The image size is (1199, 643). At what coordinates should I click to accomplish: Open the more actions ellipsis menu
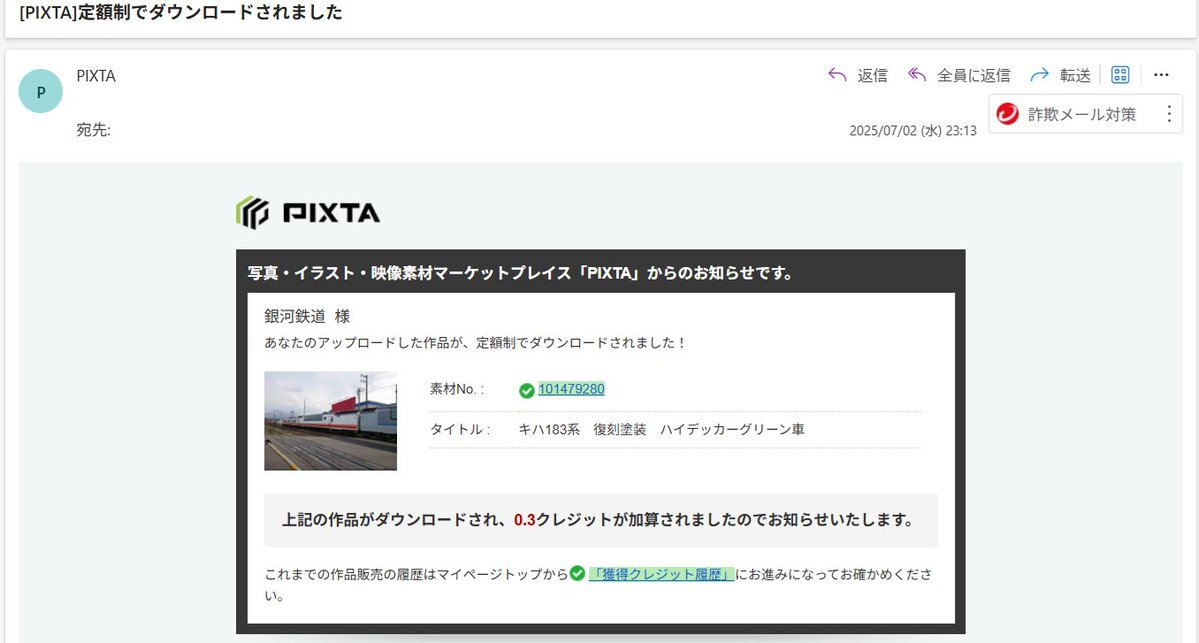pyautogui.click(x=1161, y=74)
